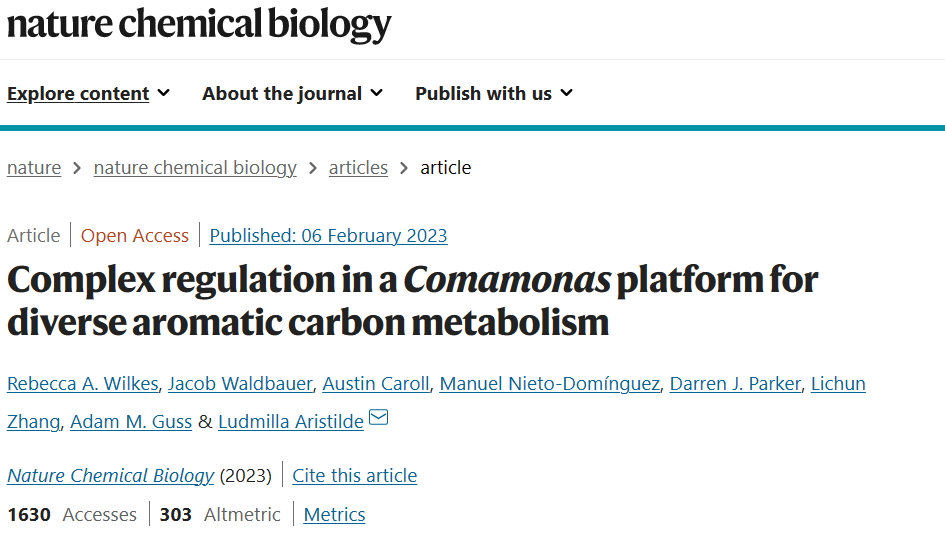Open author Rebecca A. Wilkes
Image resolution: width=945 pixels, height=542 pixels.
coord(83,383)
